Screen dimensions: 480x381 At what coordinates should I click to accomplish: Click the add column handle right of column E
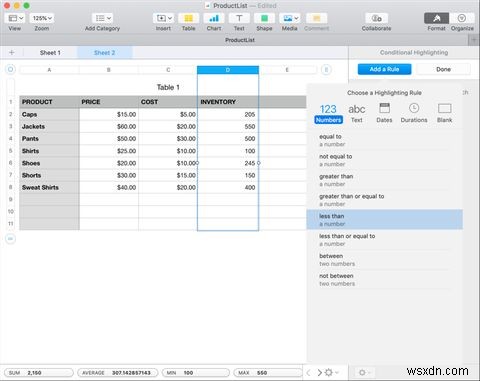click(x=326, y=69)
